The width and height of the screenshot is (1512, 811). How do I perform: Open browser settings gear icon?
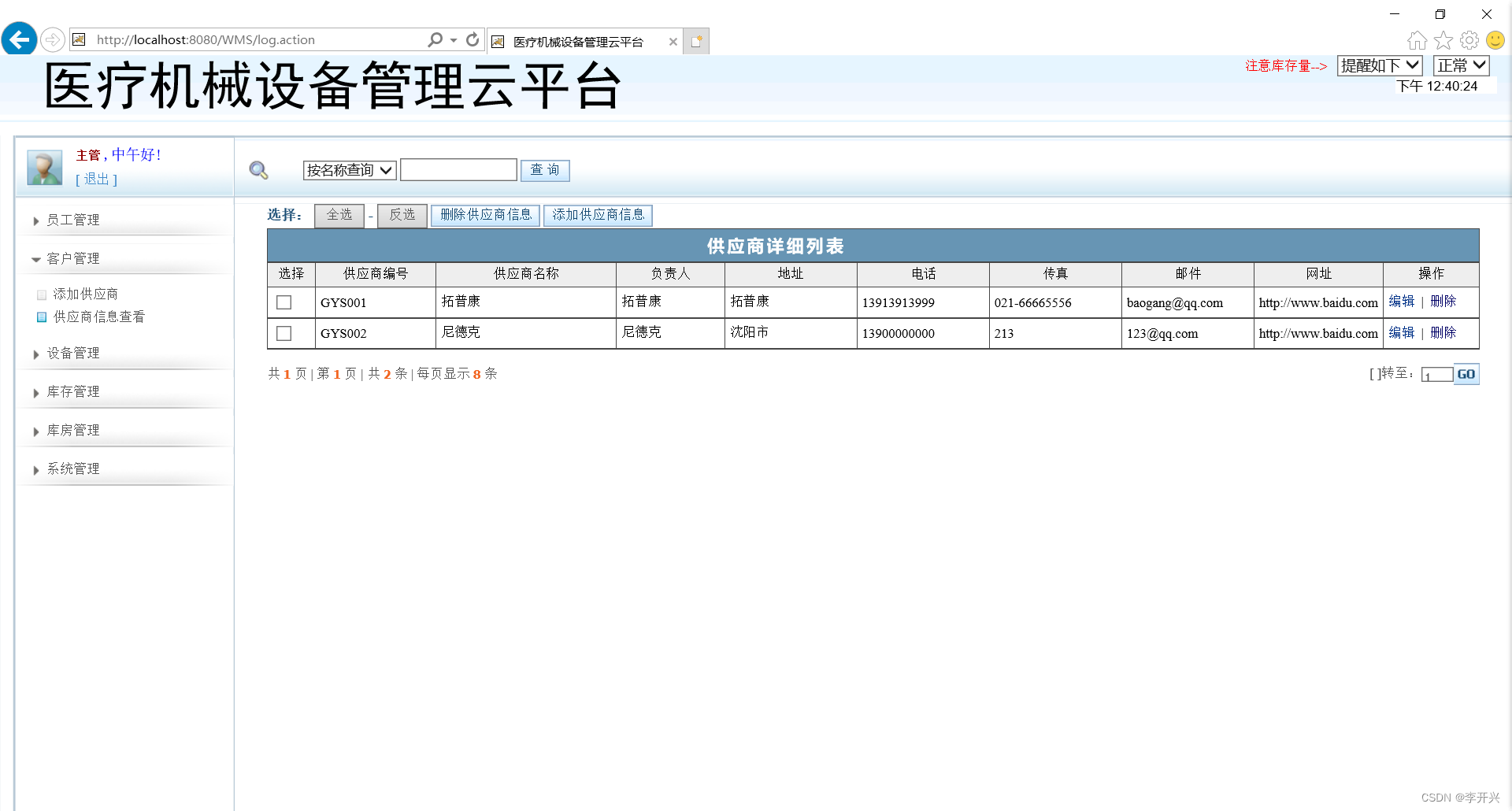[1469, 40]
